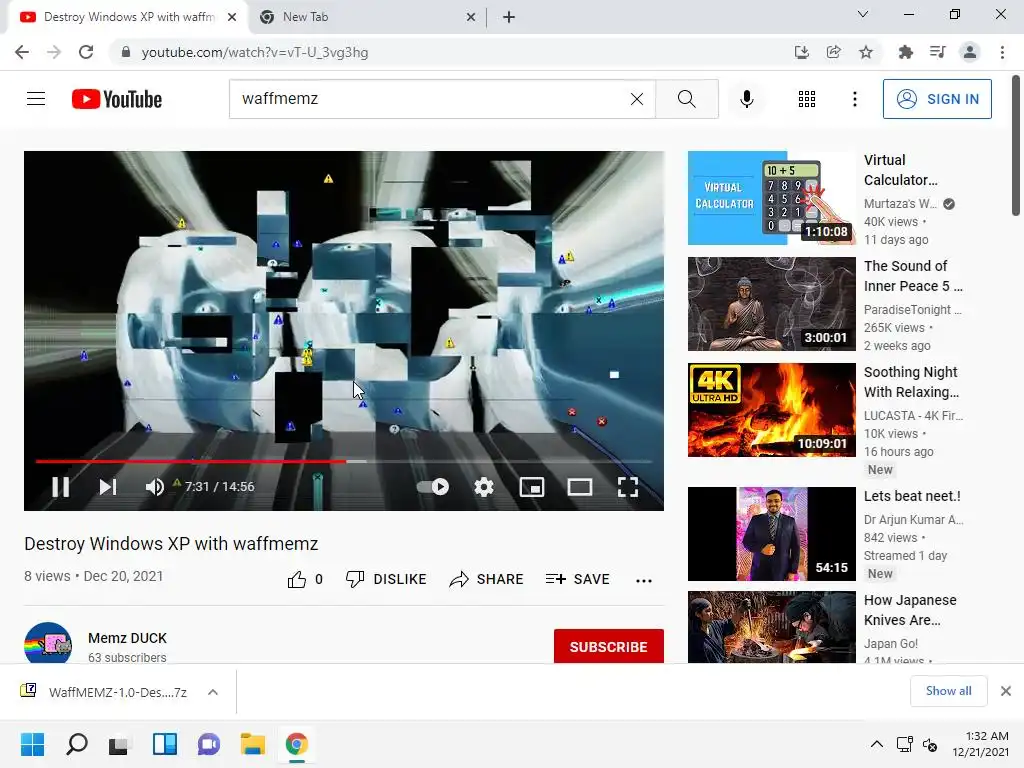1024x768 pixels.
Task: Switch to theater mode
Action: pos(580,487)
